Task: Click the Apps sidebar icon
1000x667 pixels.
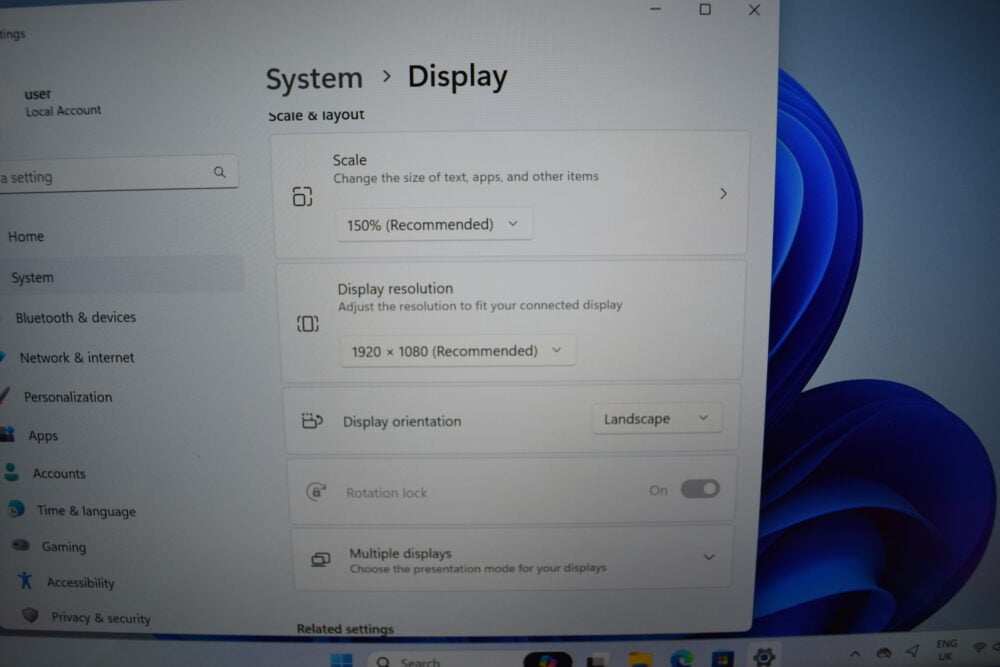Action: point(8,434)
